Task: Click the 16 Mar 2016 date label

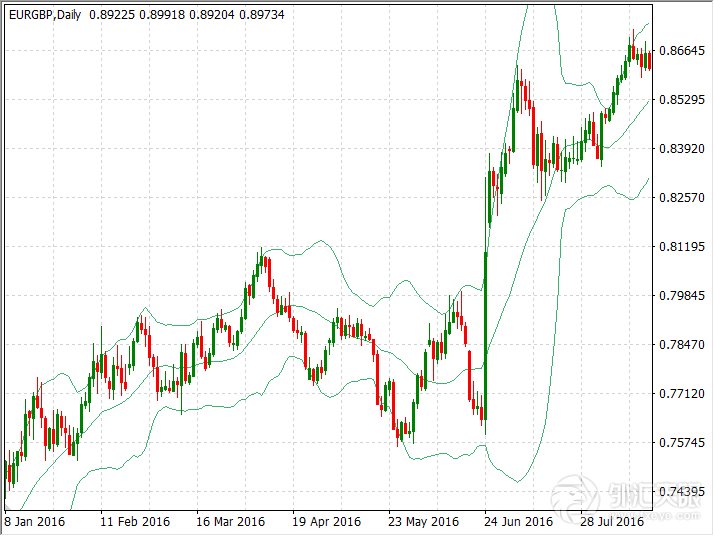Action: click(x=231, y=522)
